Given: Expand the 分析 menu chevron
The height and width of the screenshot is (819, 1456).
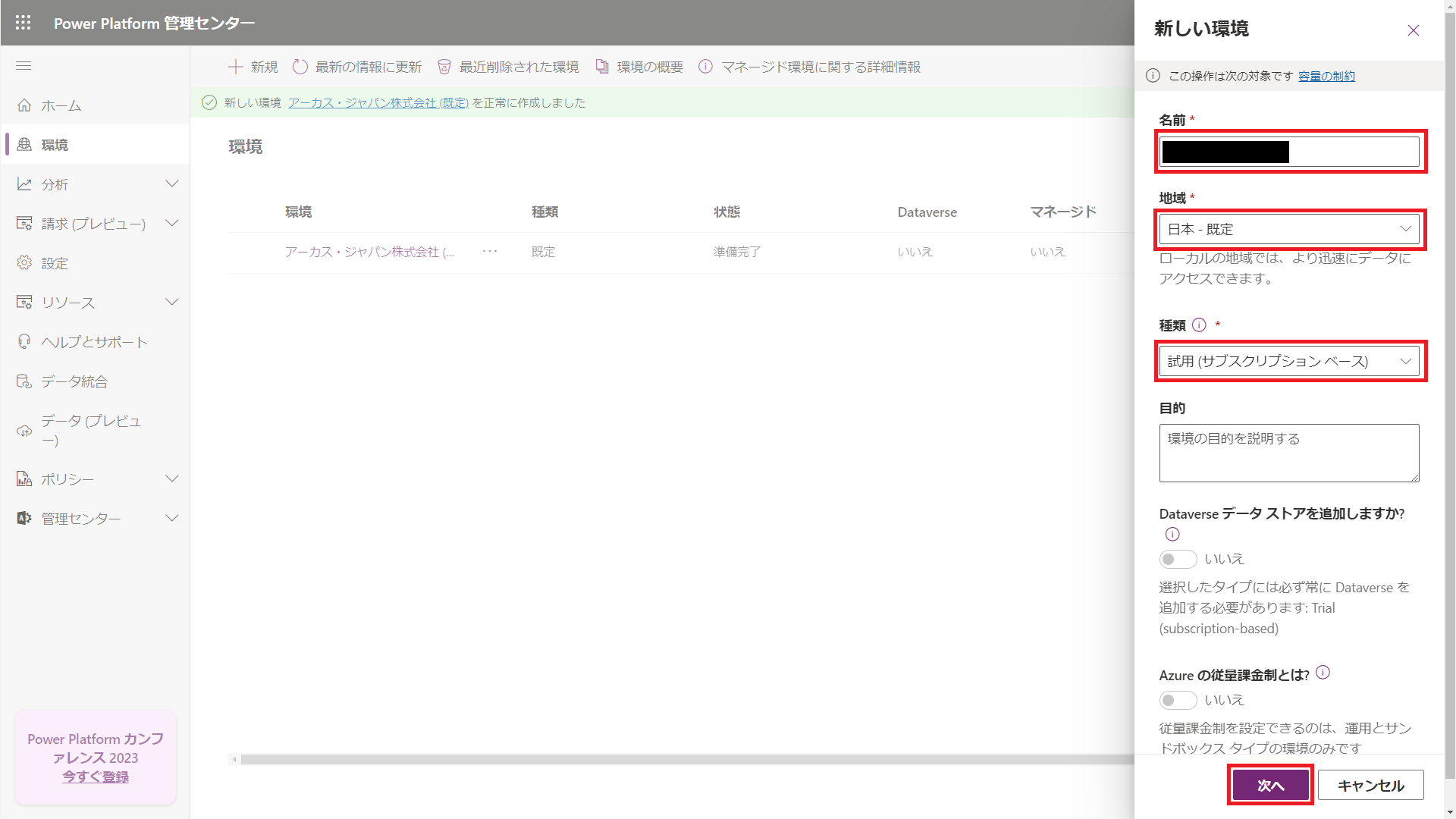Looking at the screenshot, I should pyautogui.click(x=172, y=184).
